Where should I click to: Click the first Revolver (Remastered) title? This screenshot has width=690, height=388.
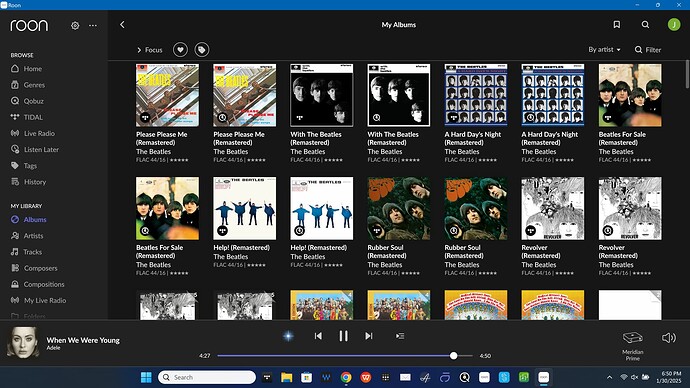[540, 252]
